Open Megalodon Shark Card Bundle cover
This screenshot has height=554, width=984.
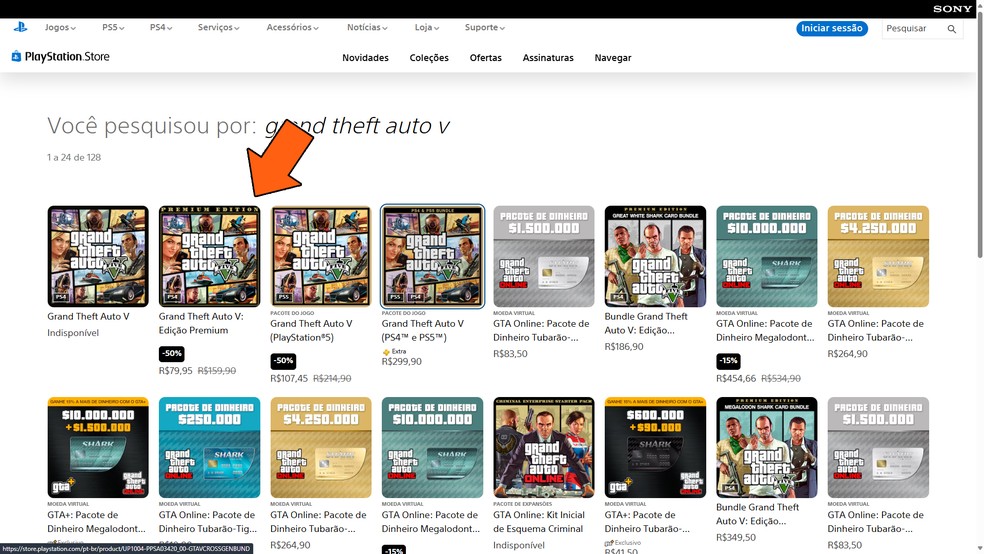pyautogui.click(x=766, y=447)
